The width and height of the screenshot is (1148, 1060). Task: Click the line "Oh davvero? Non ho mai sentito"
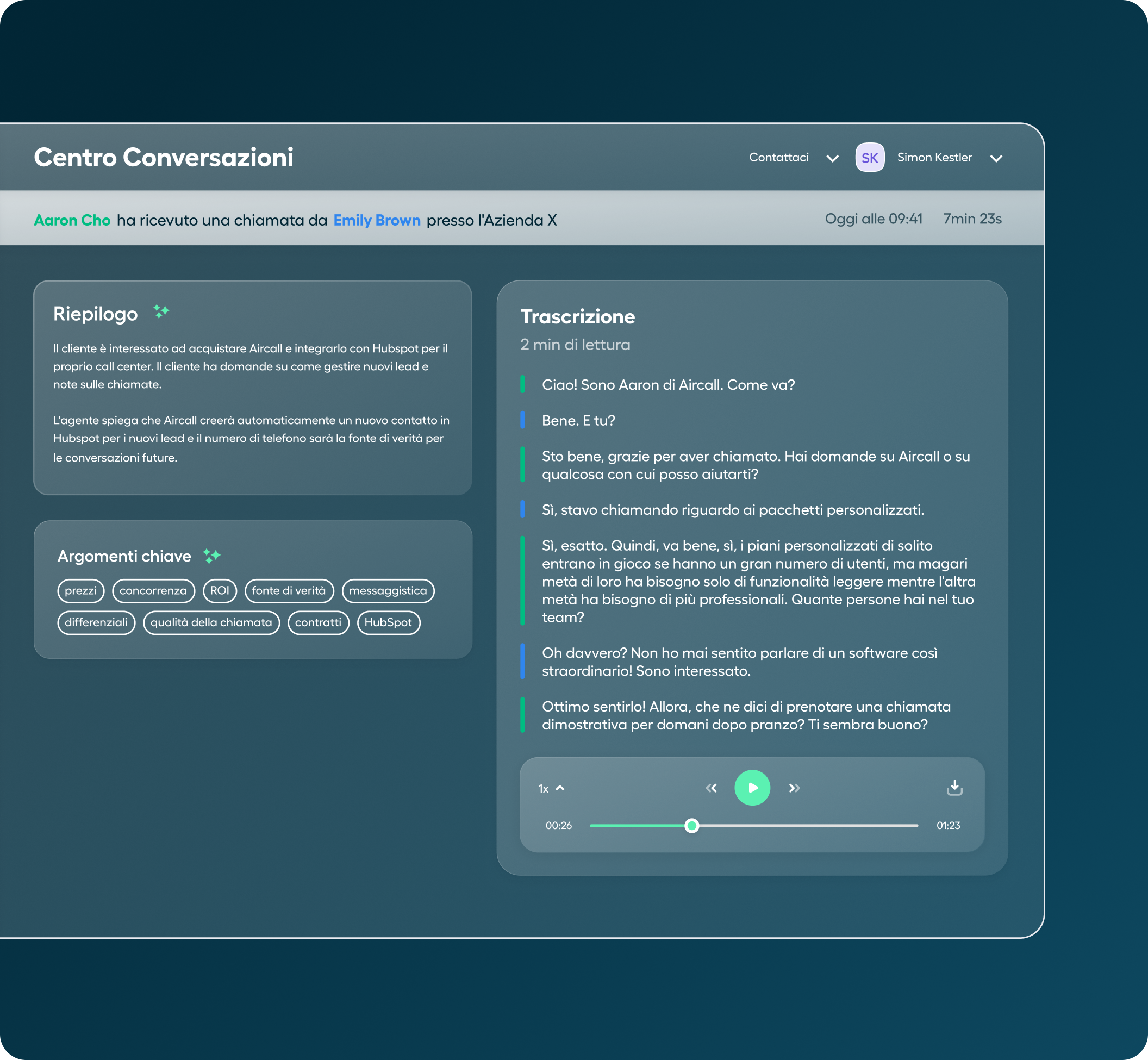740,662
